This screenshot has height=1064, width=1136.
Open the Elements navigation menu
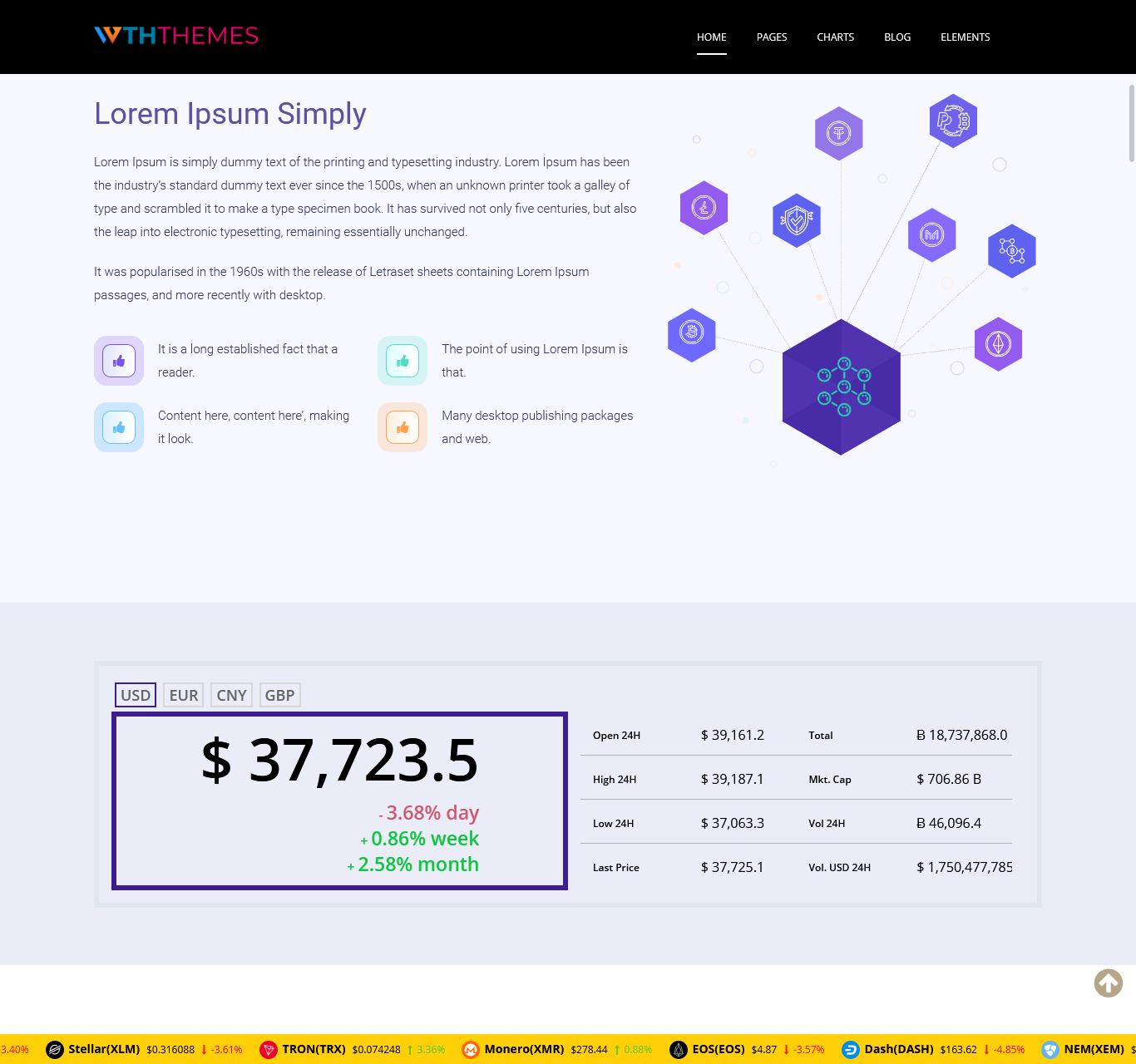coord(965,37)
